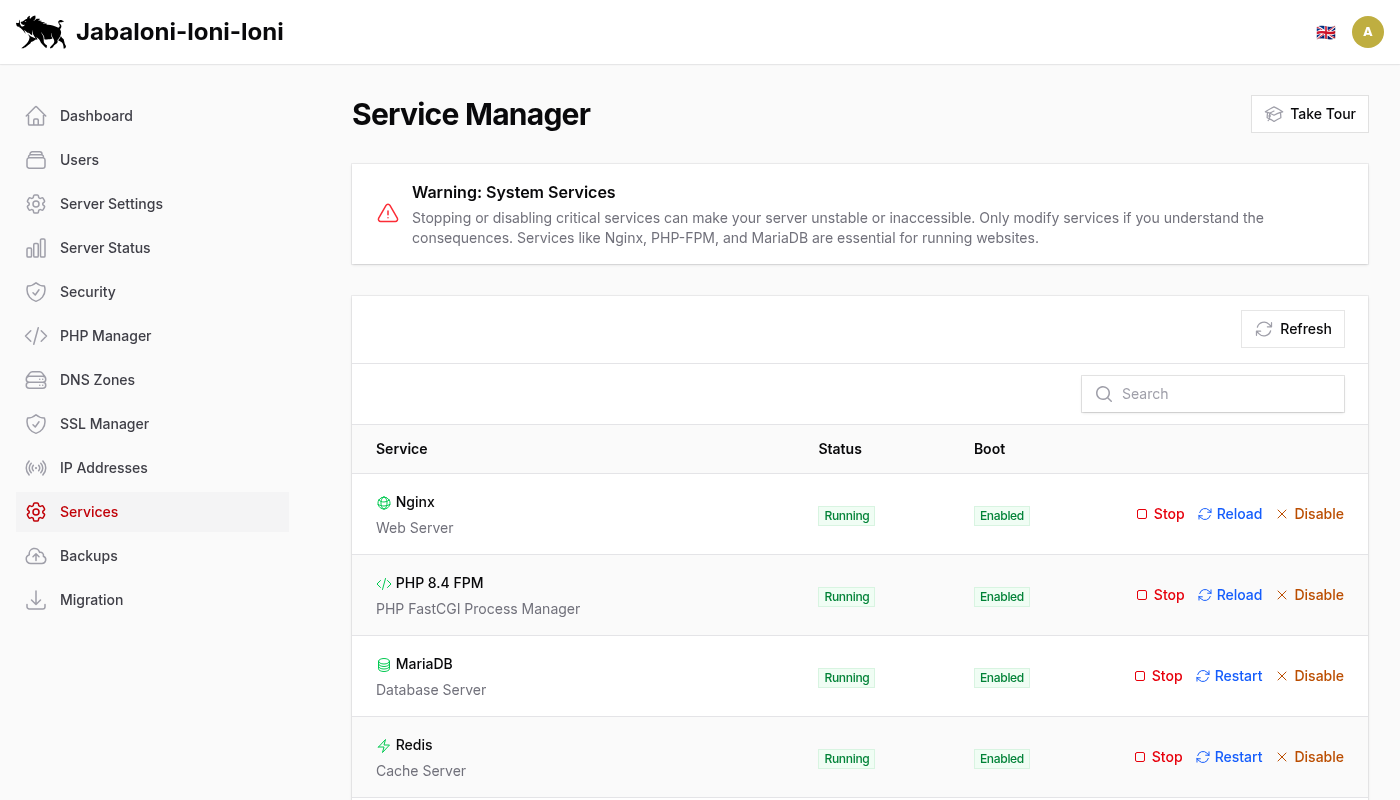Select the Dashboard home icon
The height and width of the screenshot is (800, 1400).
(x=36, y=115)
